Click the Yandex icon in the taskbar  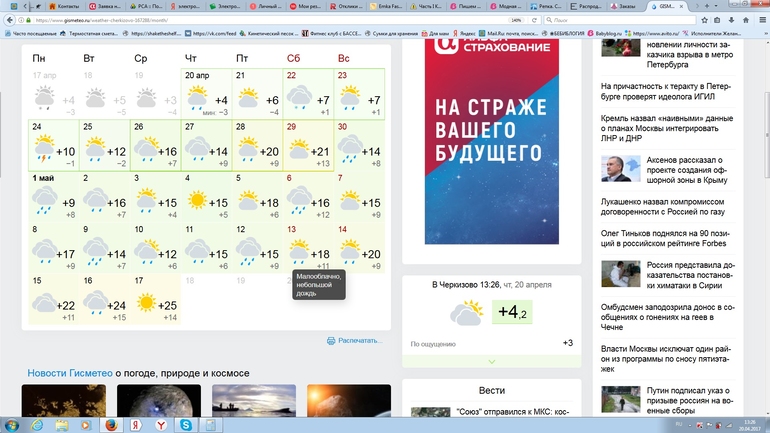tap(136, 424)
